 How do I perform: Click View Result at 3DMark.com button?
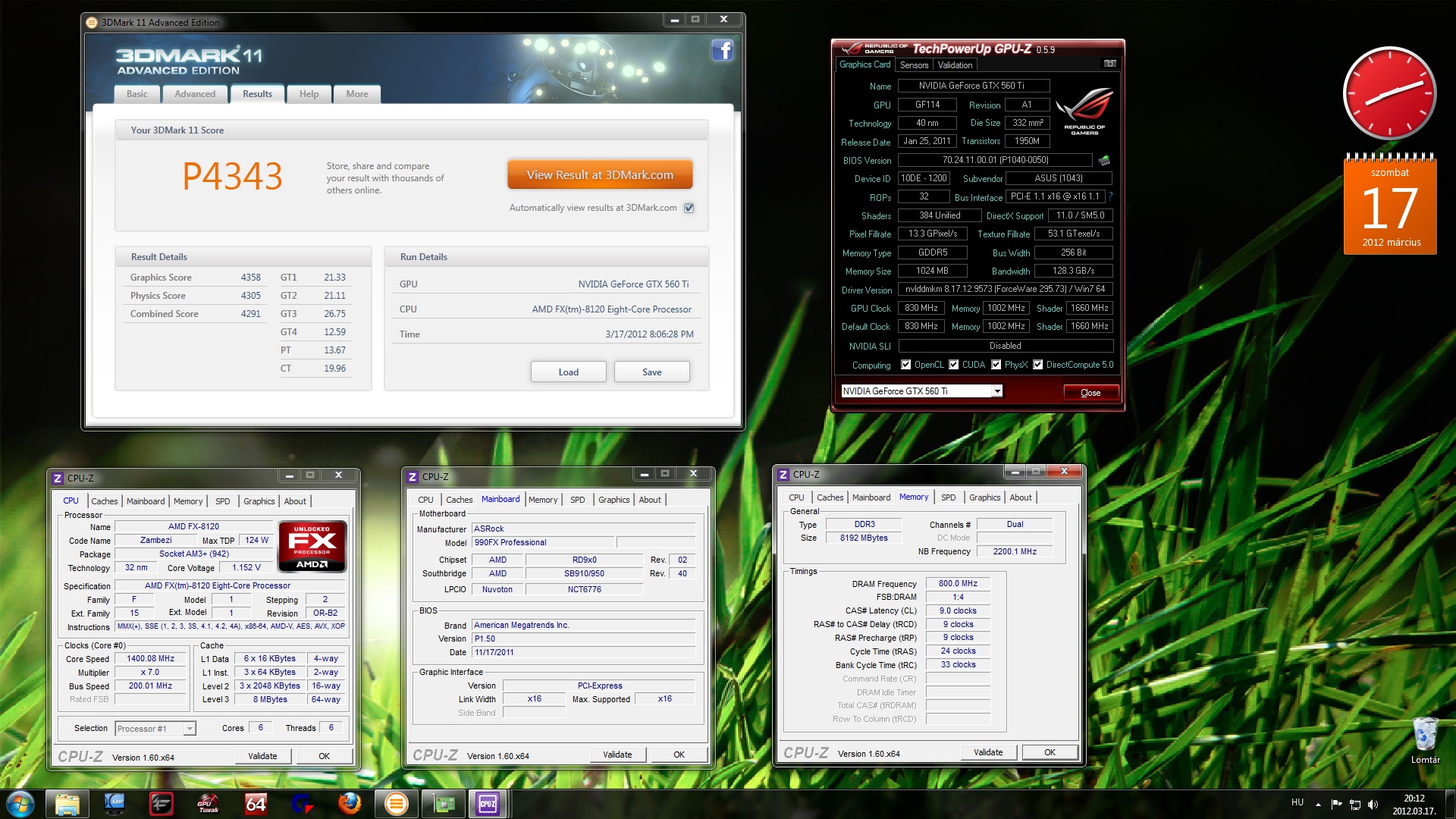600,175
